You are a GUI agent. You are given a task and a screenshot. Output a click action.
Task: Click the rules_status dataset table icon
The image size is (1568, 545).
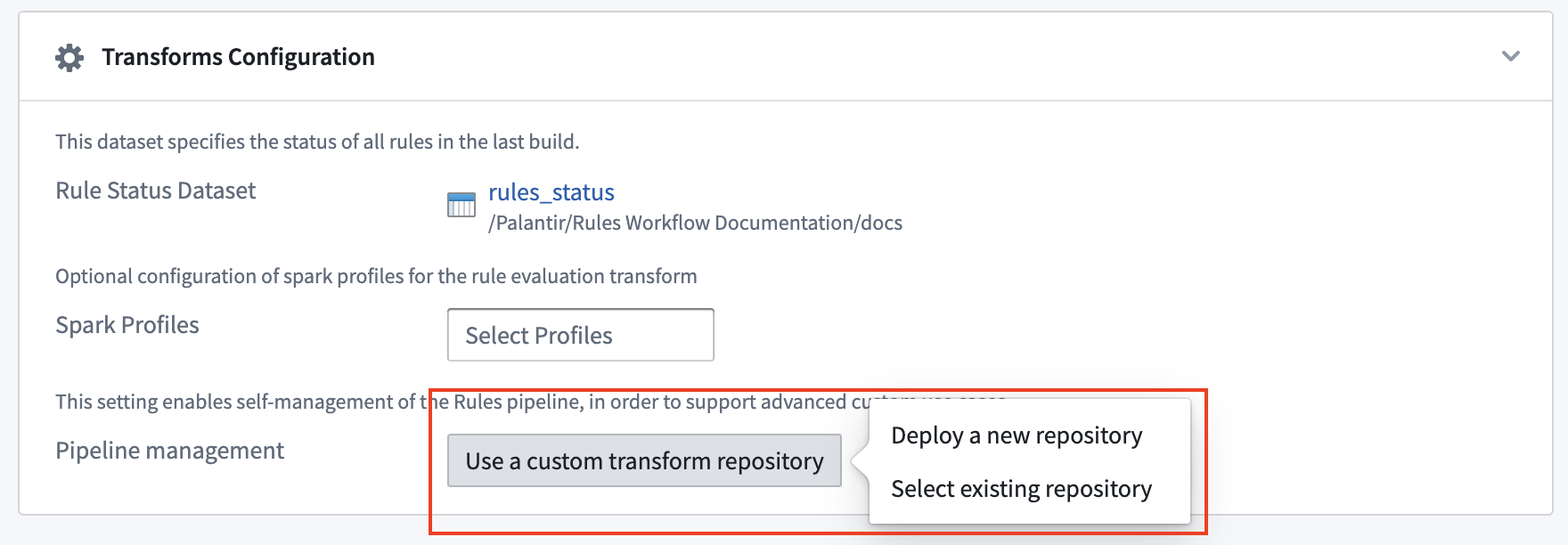tap(461, 204)
